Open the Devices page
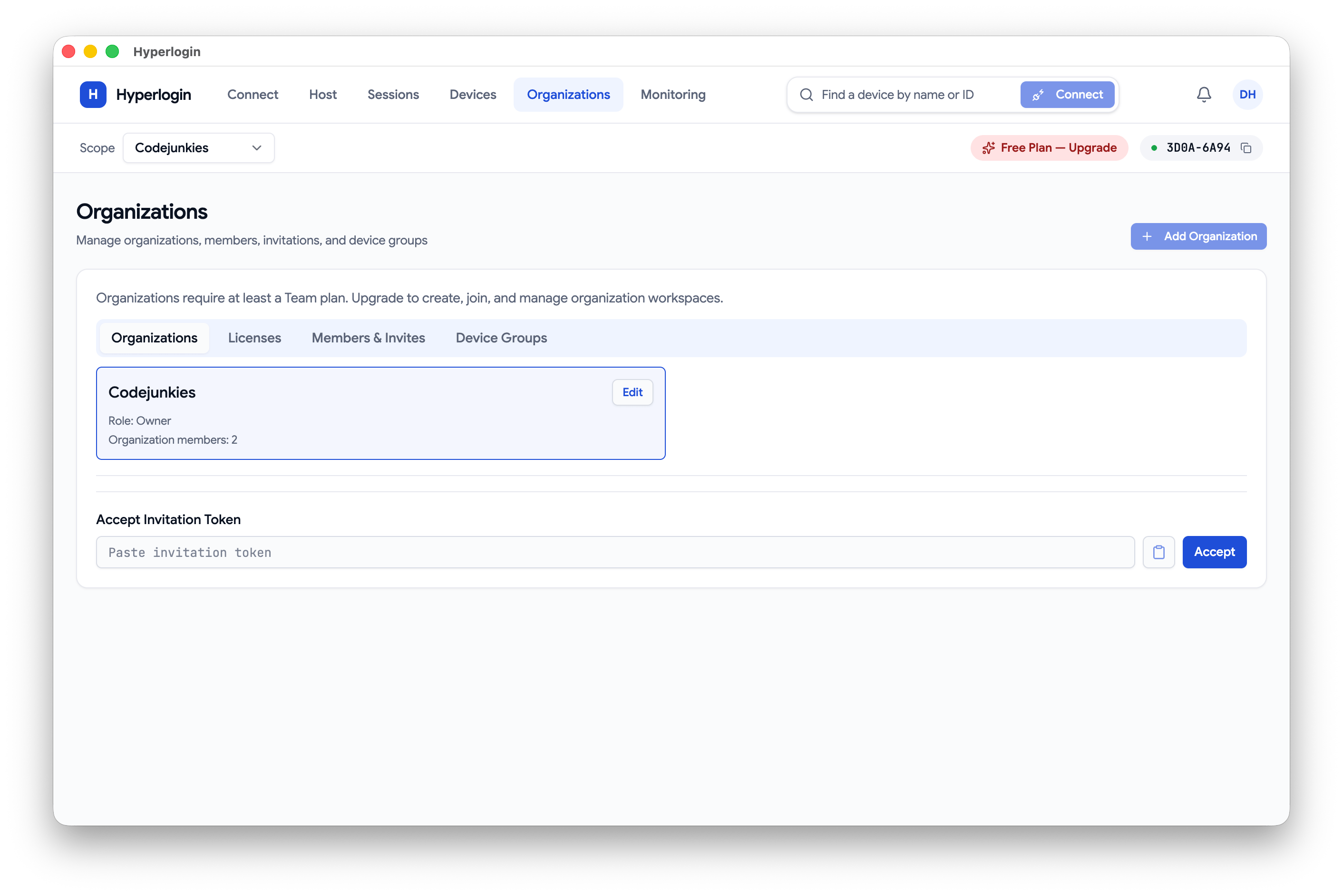The height and width of the screenshot is (896, 1343). [x=472, y=94]
